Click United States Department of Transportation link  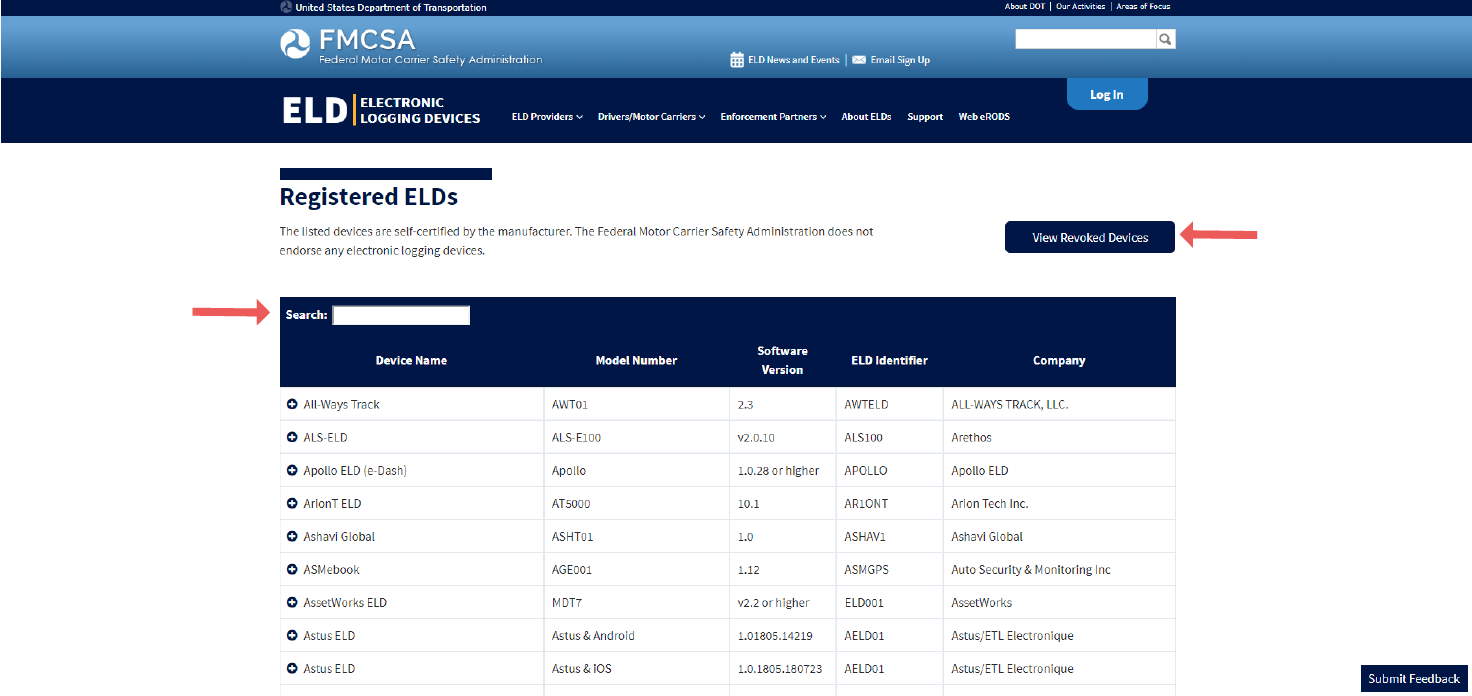(390, 7)
